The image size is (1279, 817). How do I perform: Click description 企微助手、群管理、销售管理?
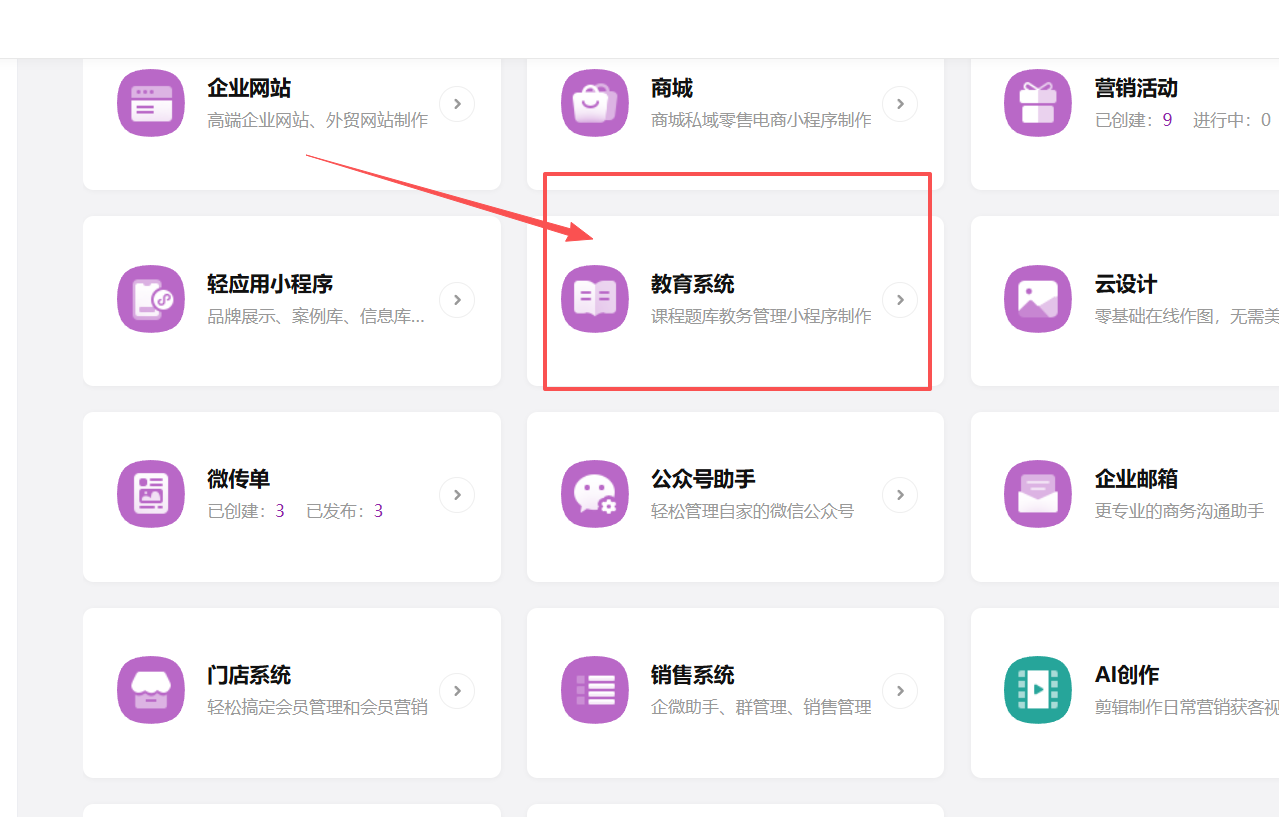click(761, 707)
